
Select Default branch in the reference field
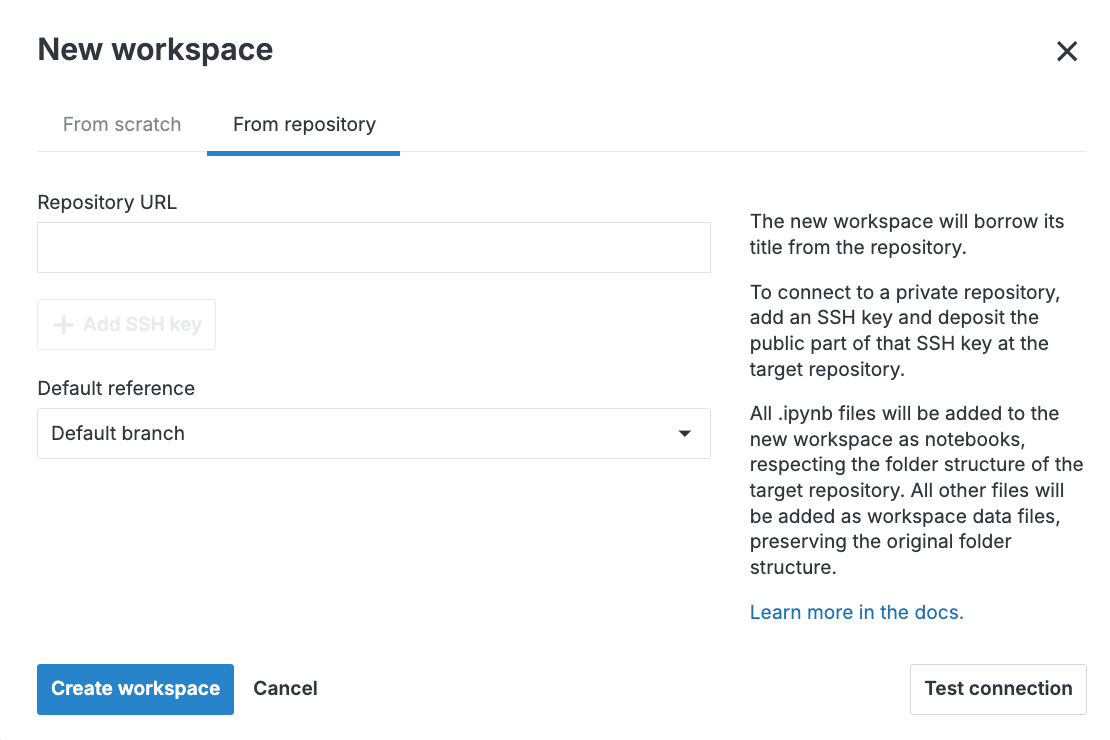click(373, 433)
